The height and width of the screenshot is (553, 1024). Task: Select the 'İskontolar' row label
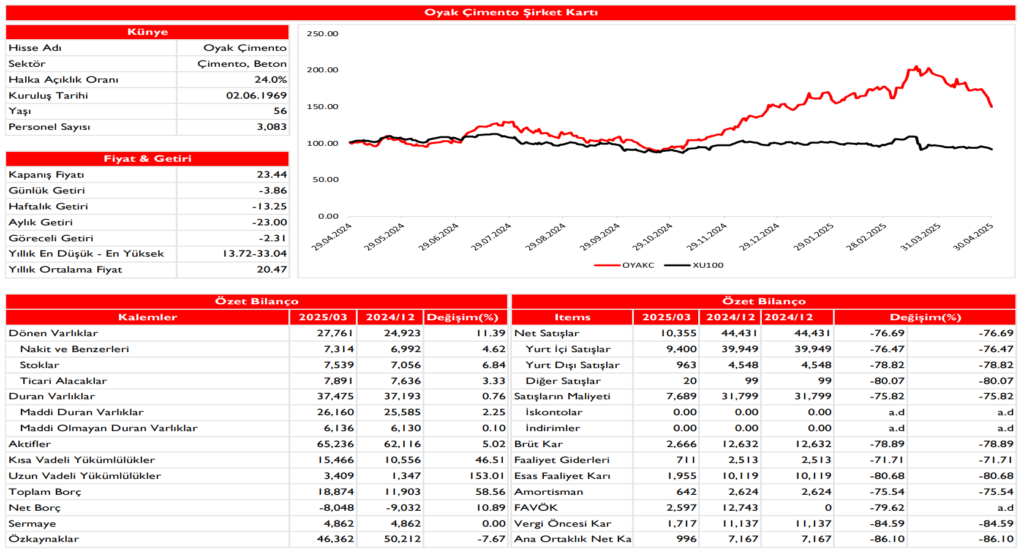tap(554, 413)
